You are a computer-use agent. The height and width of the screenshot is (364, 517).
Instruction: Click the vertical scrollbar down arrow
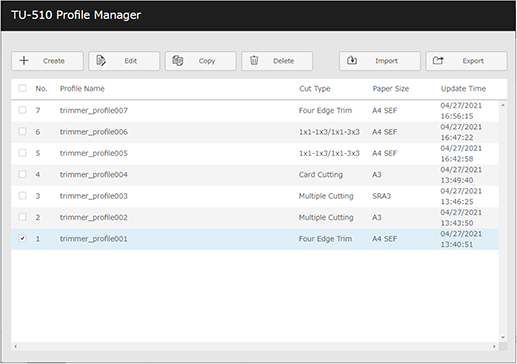click(503, 337)
